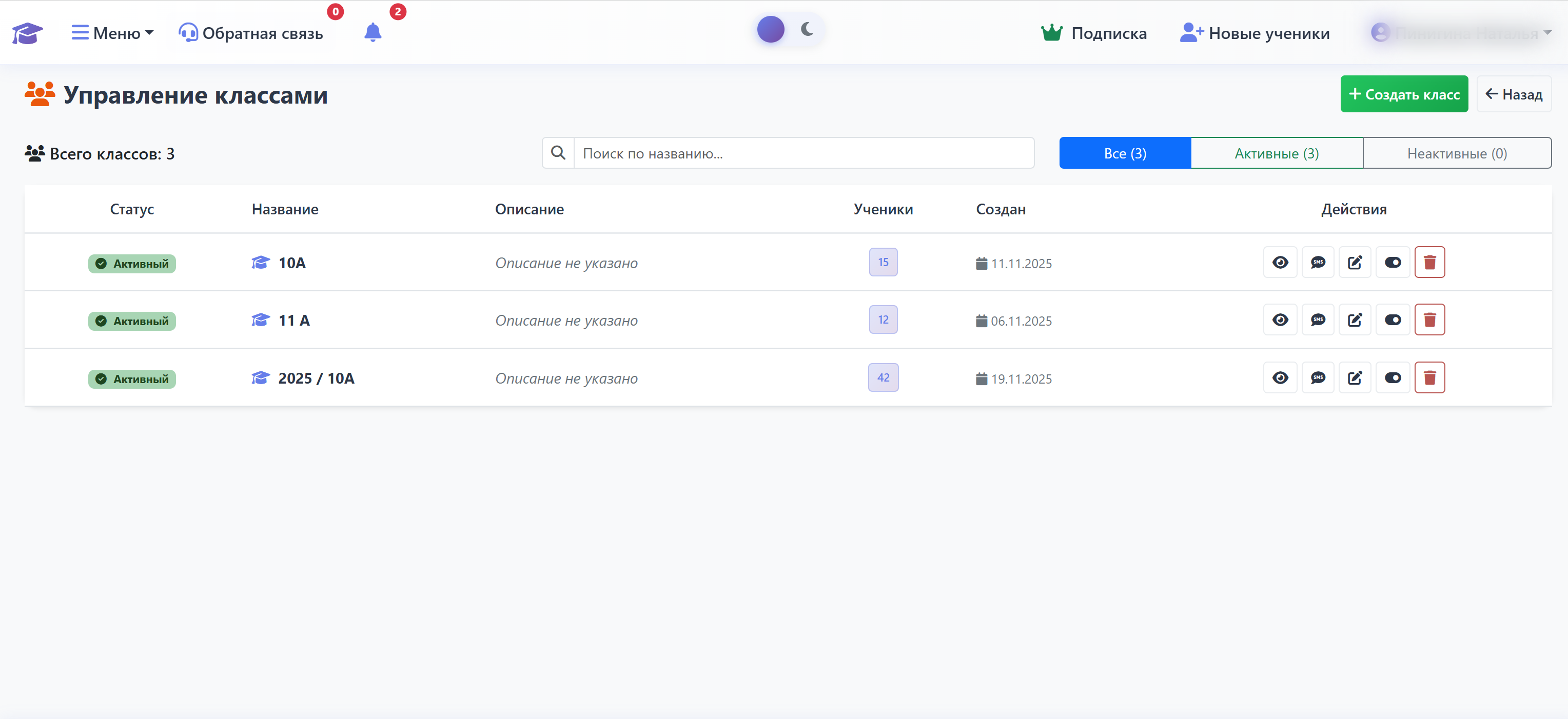Image resolution: width=1568 pixels, height=719 pixels.
Task: Click the crown Подписка icon
Action: point(1052,33)
